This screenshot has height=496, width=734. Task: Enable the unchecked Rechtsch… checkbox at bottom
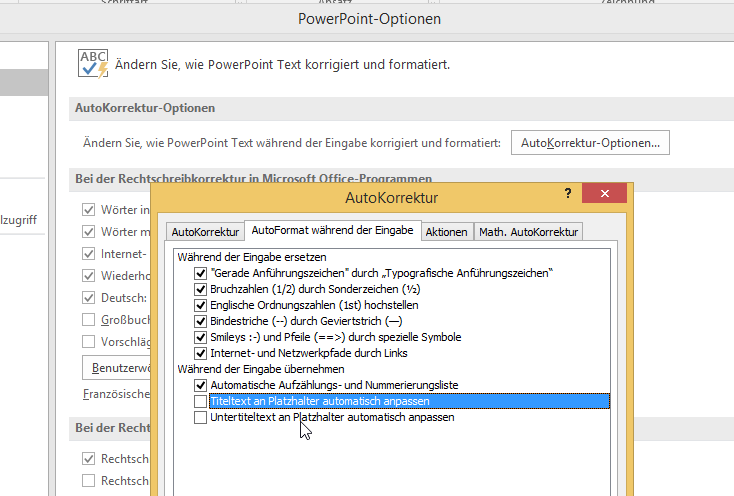tap(88, 481)
